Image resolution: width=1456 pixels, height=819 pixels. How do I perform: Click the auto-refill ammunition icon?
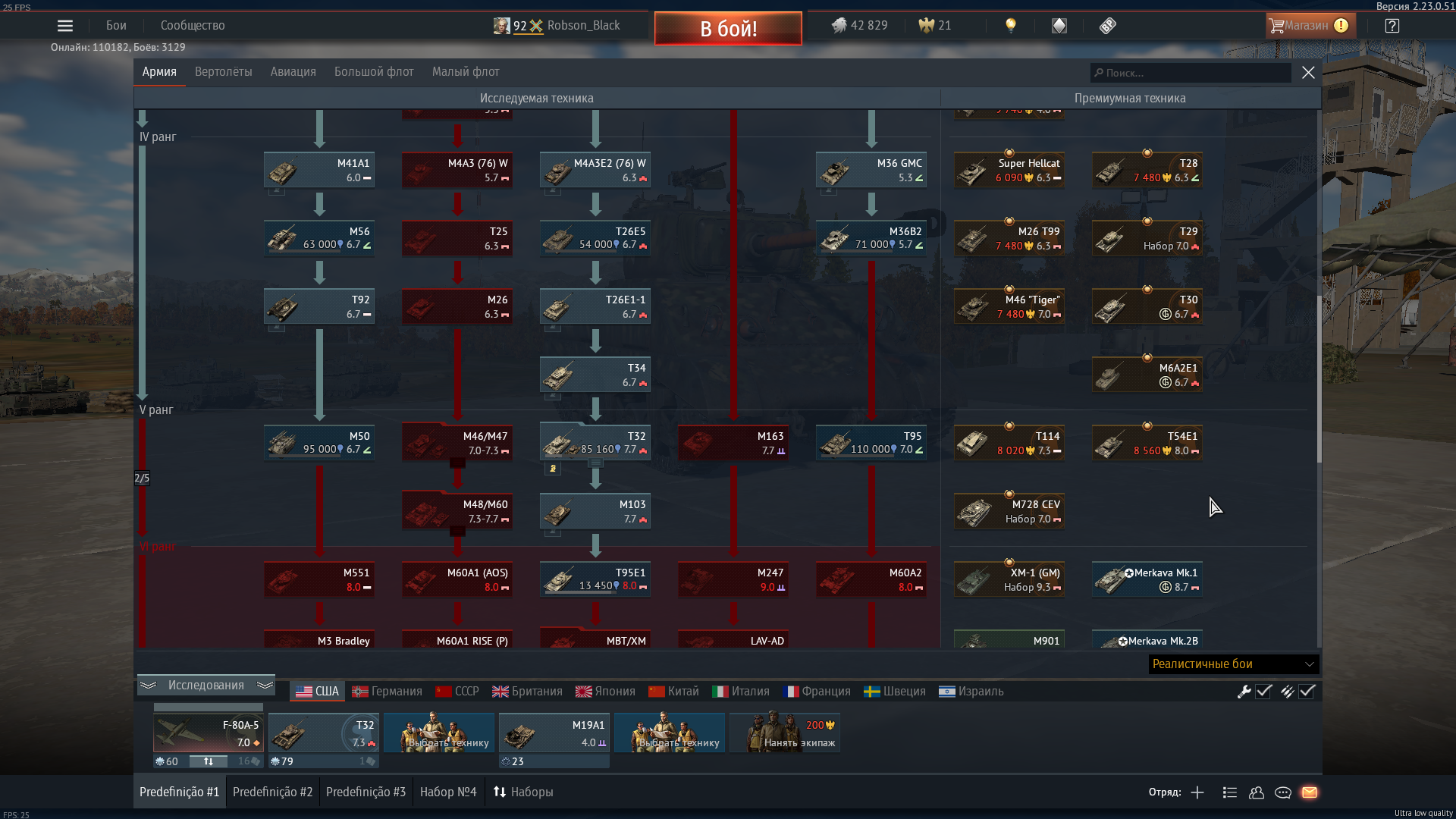tap(1287, 692)
